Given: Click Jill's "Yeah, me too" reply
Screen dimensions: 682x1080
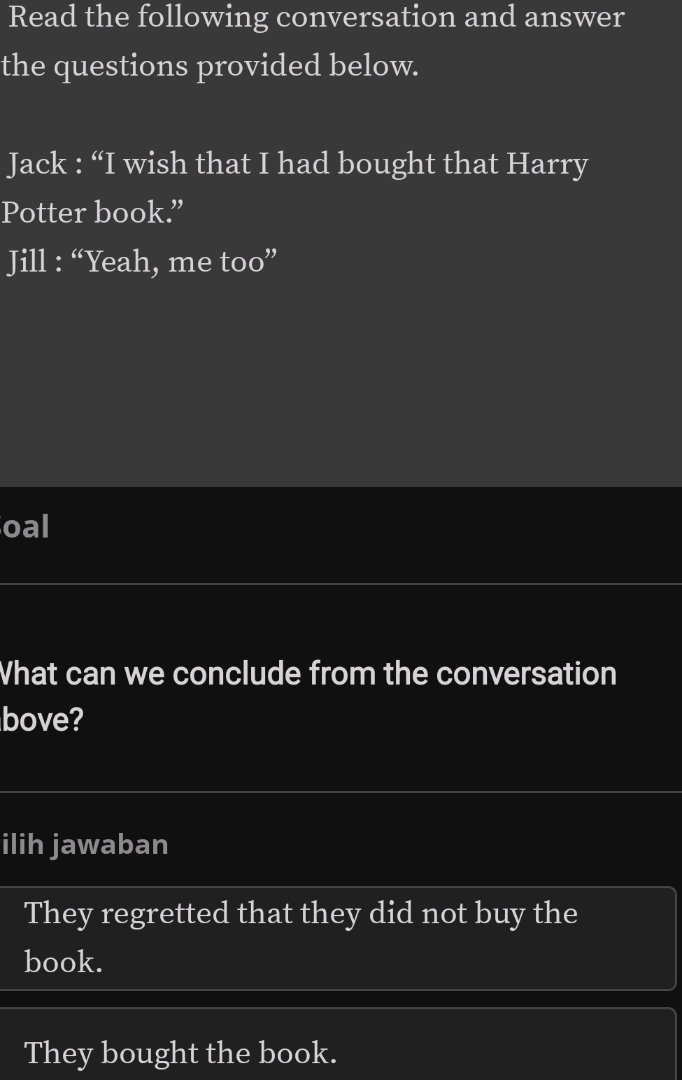Looking at the screenshot, I should click(x=139, y=261).
